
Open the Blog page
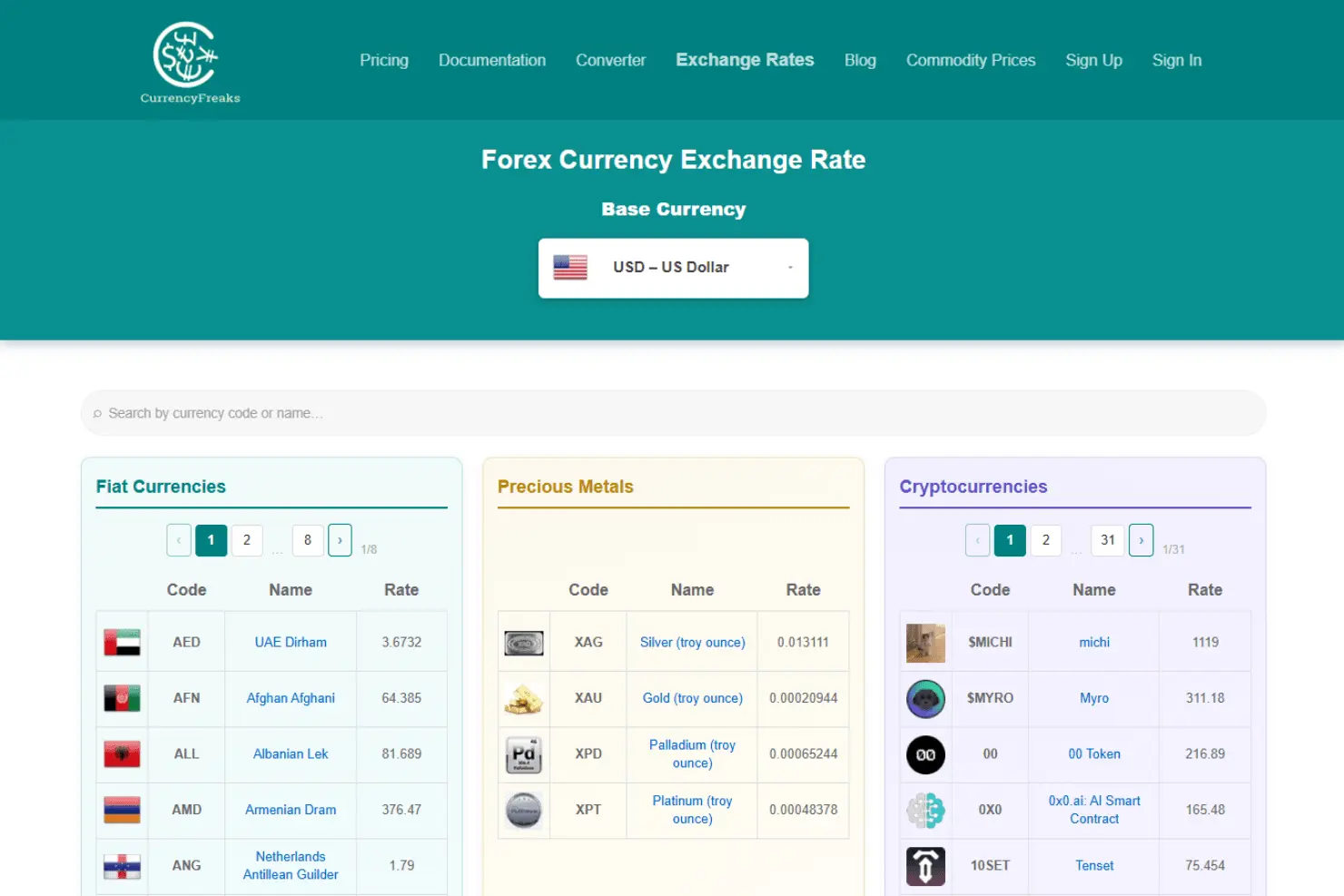point(860,60)
